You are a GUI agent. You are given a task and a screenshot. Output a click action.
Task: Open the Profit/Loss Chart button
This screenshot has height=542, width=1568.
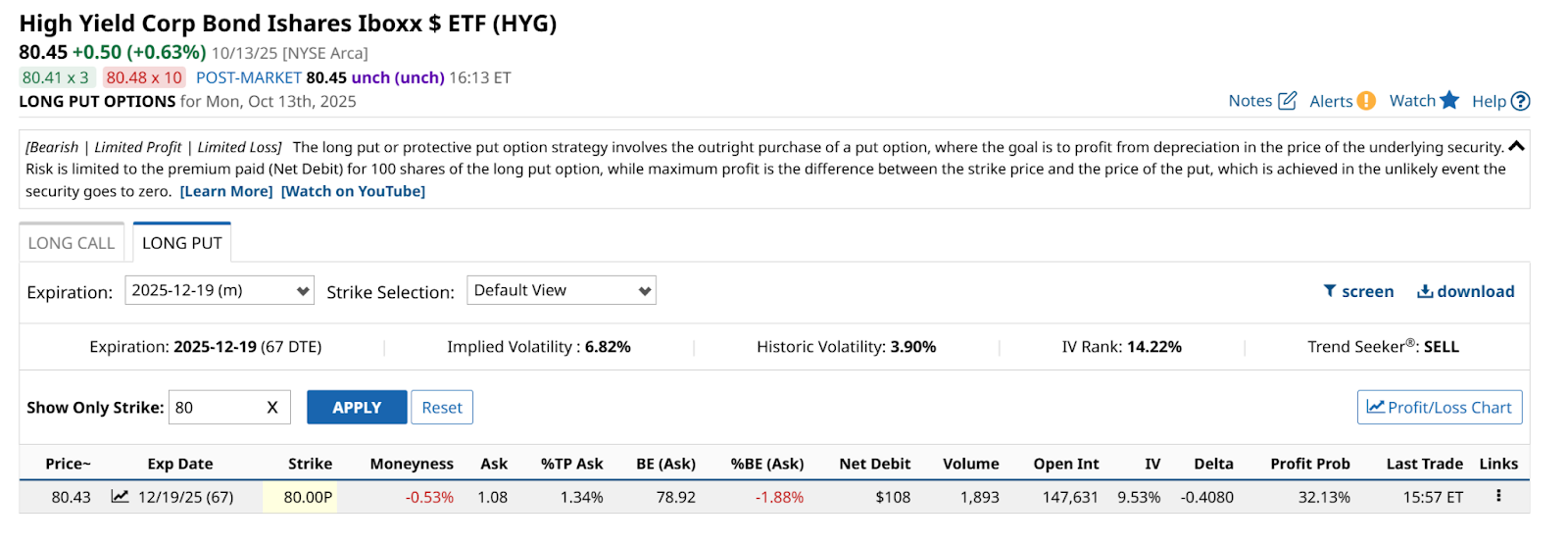point(1439,408)
